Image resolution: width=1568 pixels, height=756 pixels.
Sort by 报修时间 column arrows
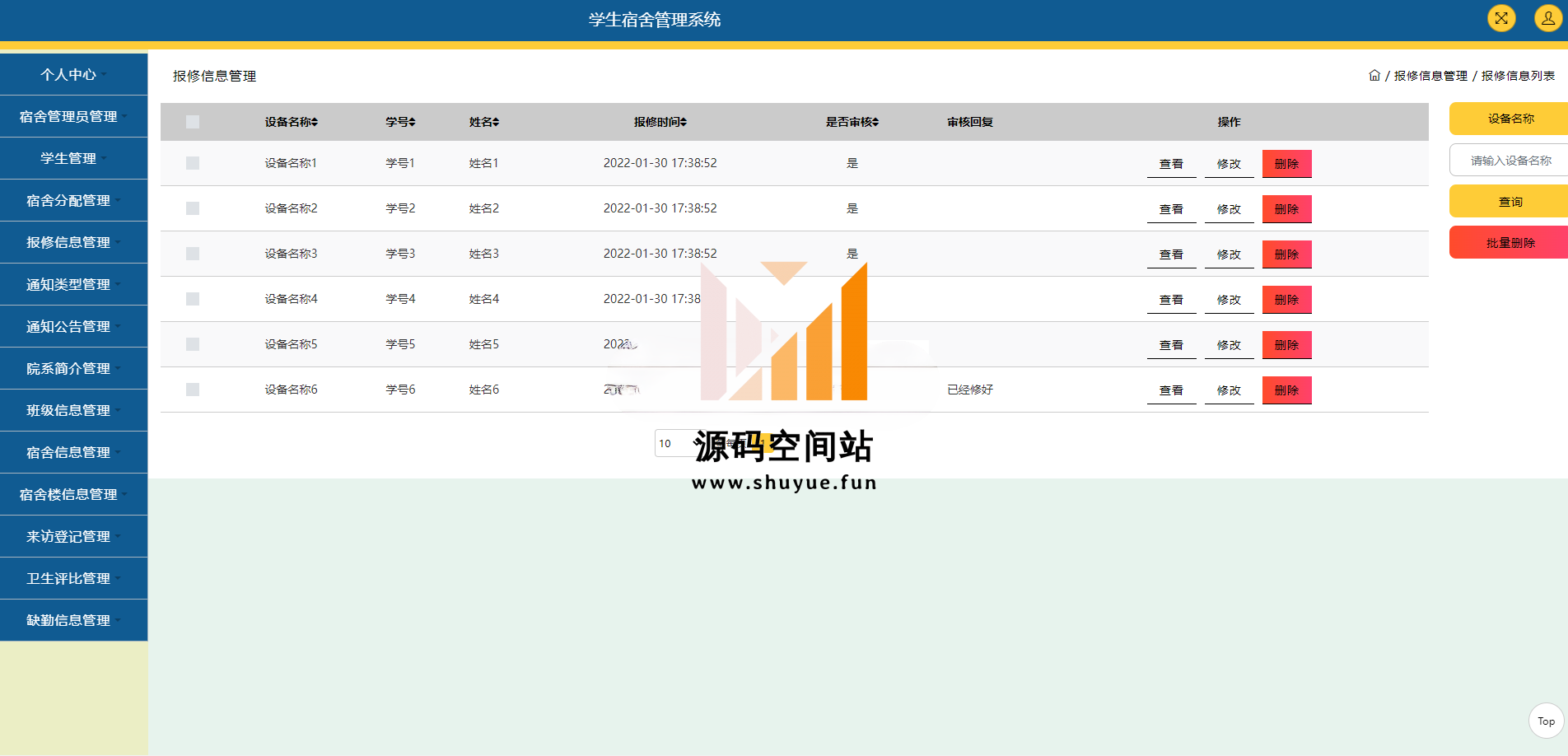[684, 122]
